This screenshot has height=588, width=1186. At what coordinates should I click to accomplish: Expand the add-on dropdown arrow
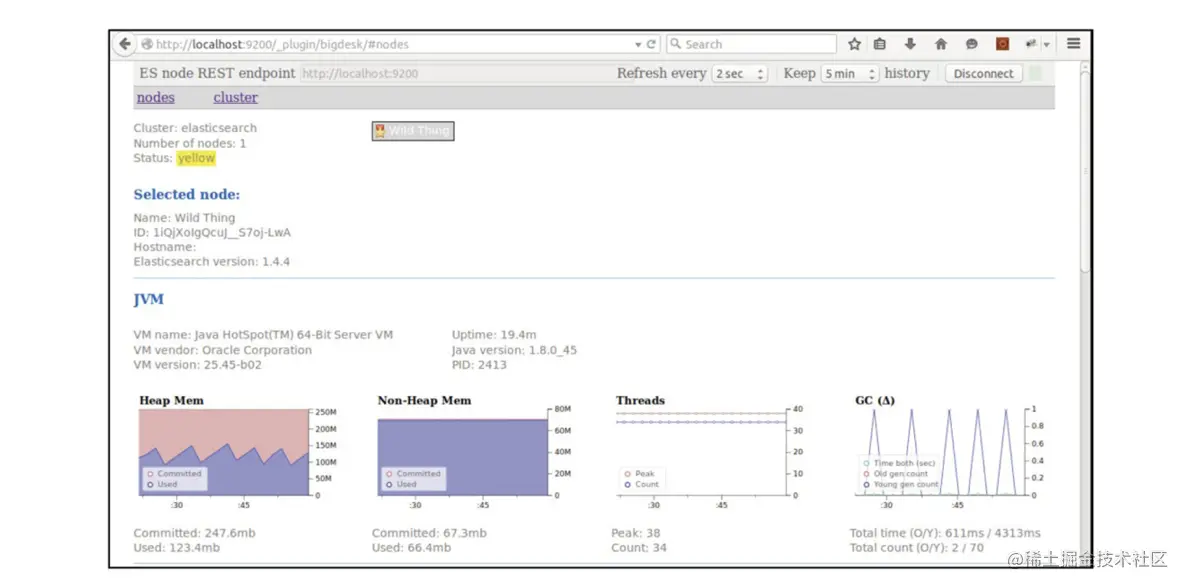click(x=1046, y=45)
